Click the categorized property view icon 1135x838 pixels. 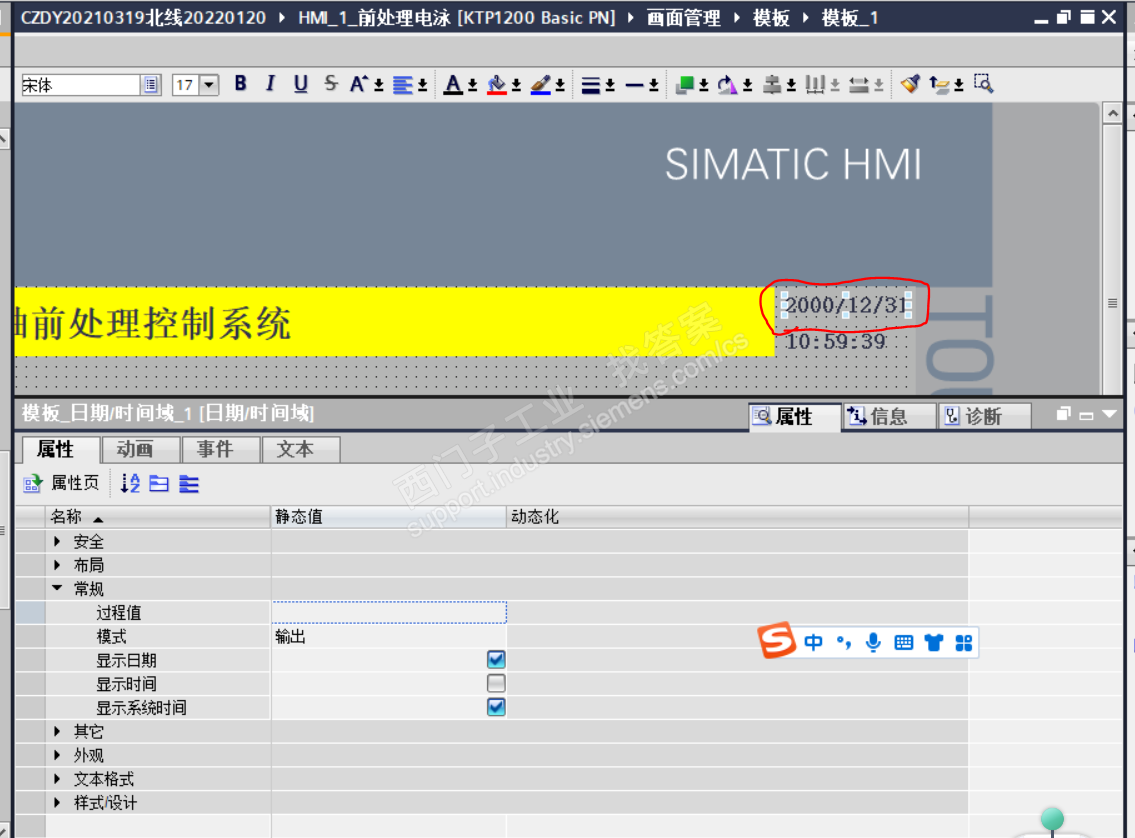click(x=159, y=483)
